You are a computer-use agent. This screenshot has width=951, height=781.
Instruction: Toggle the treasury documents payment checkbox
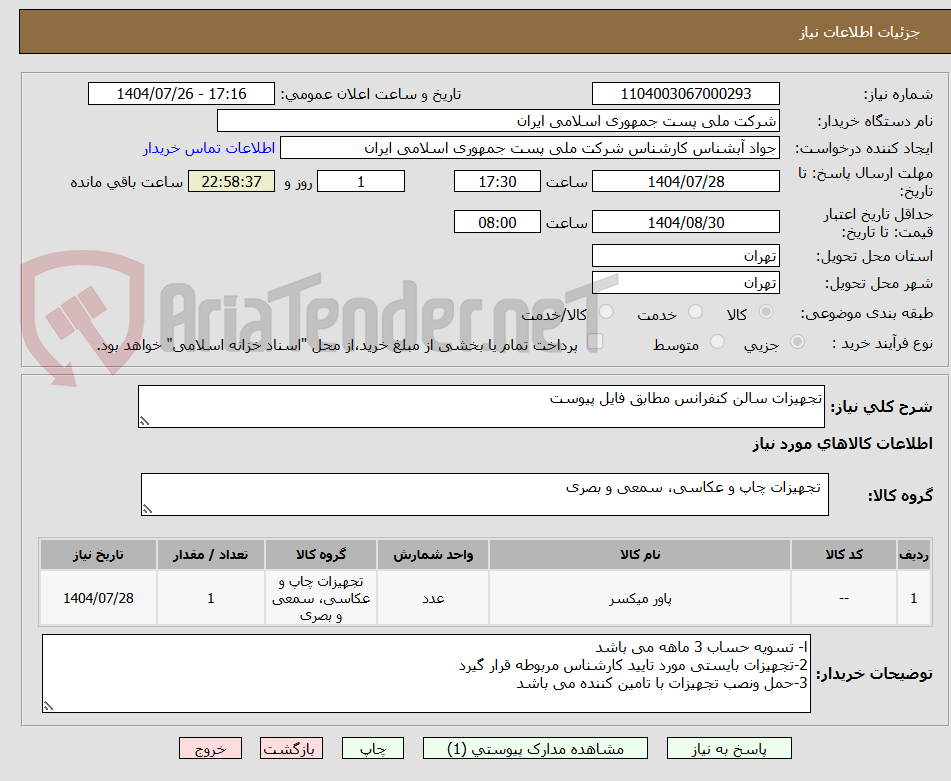pos(597,341)
